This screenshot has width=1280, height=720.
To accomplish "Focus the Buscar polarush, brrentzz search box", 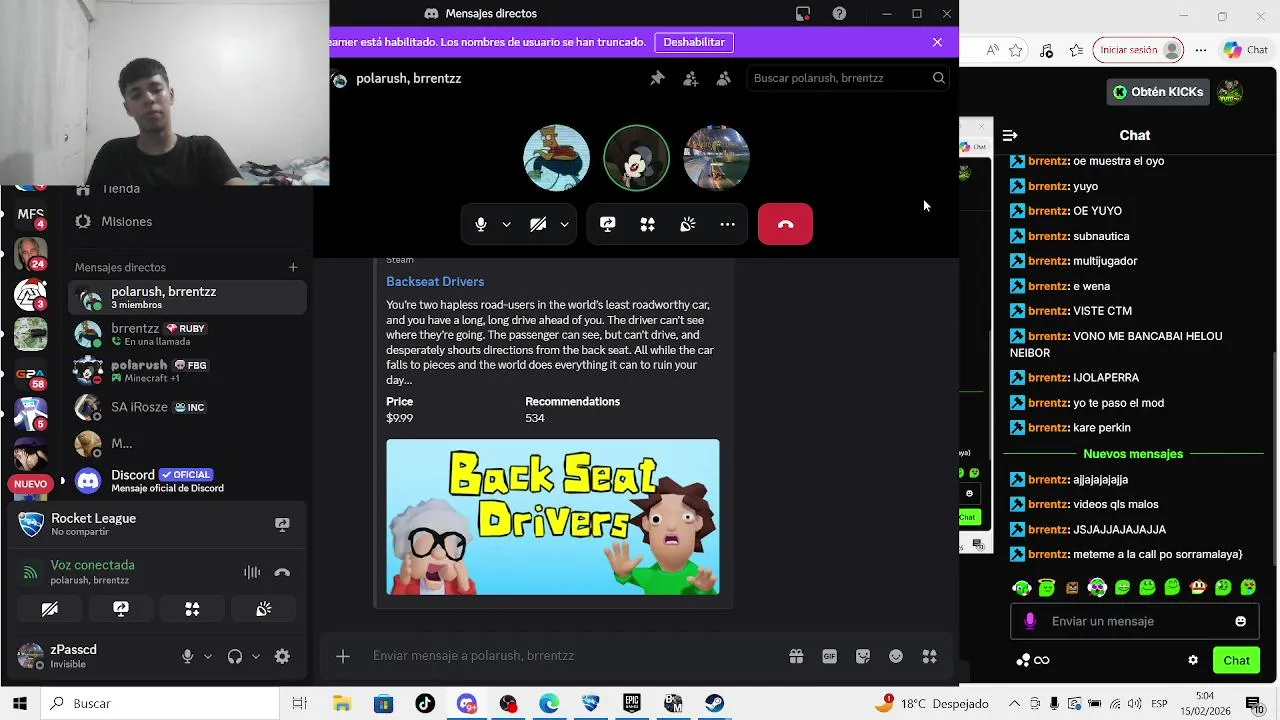I will tap(847, 78).
